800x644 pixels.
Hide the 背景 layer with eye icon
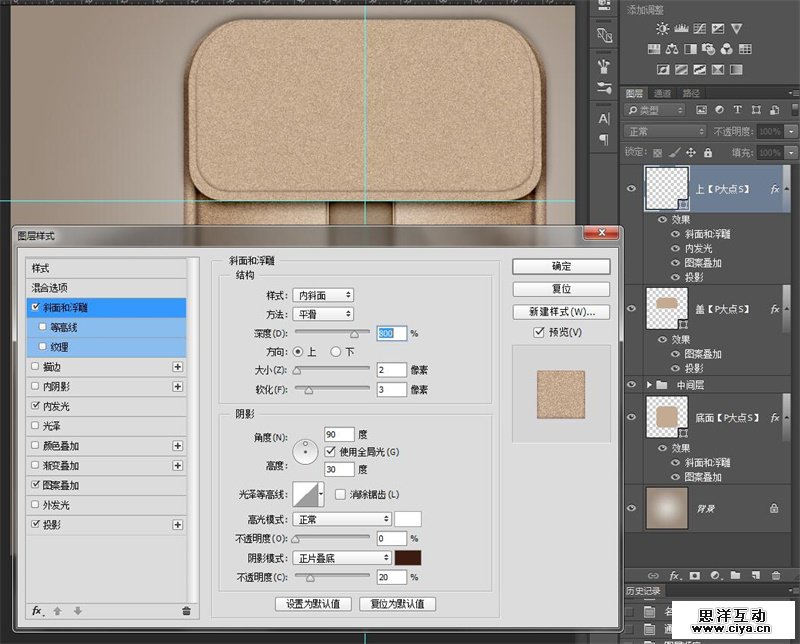[631, 508]
